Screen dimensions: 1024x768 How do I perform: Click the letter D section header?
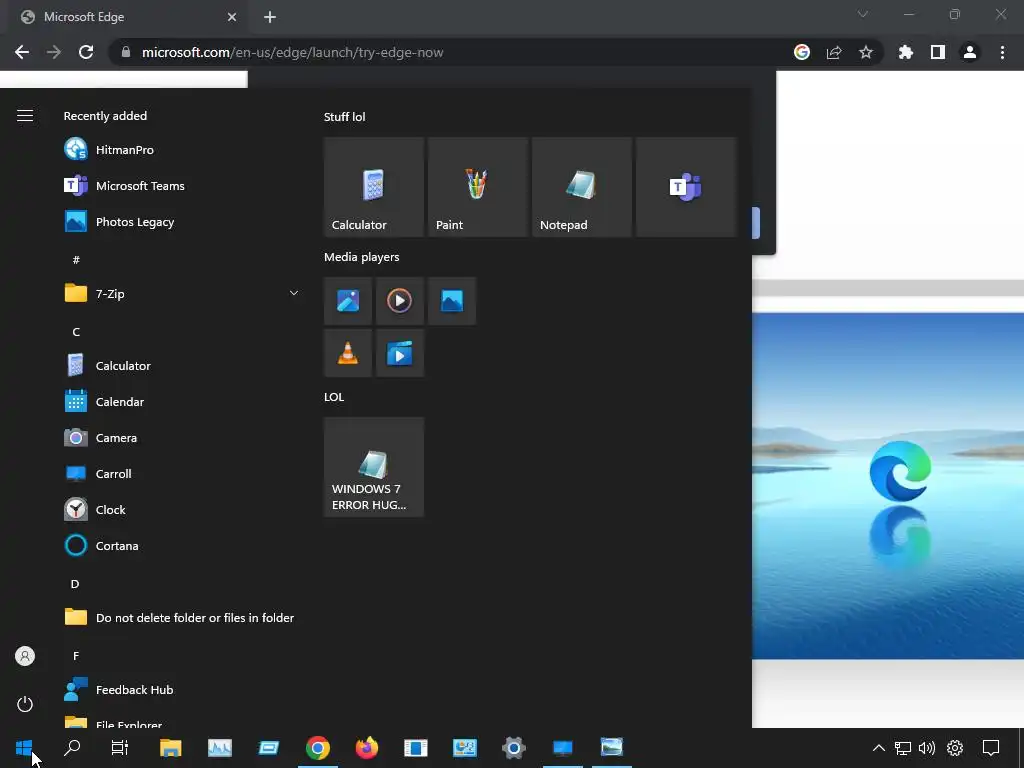click(x=75, y=584)
